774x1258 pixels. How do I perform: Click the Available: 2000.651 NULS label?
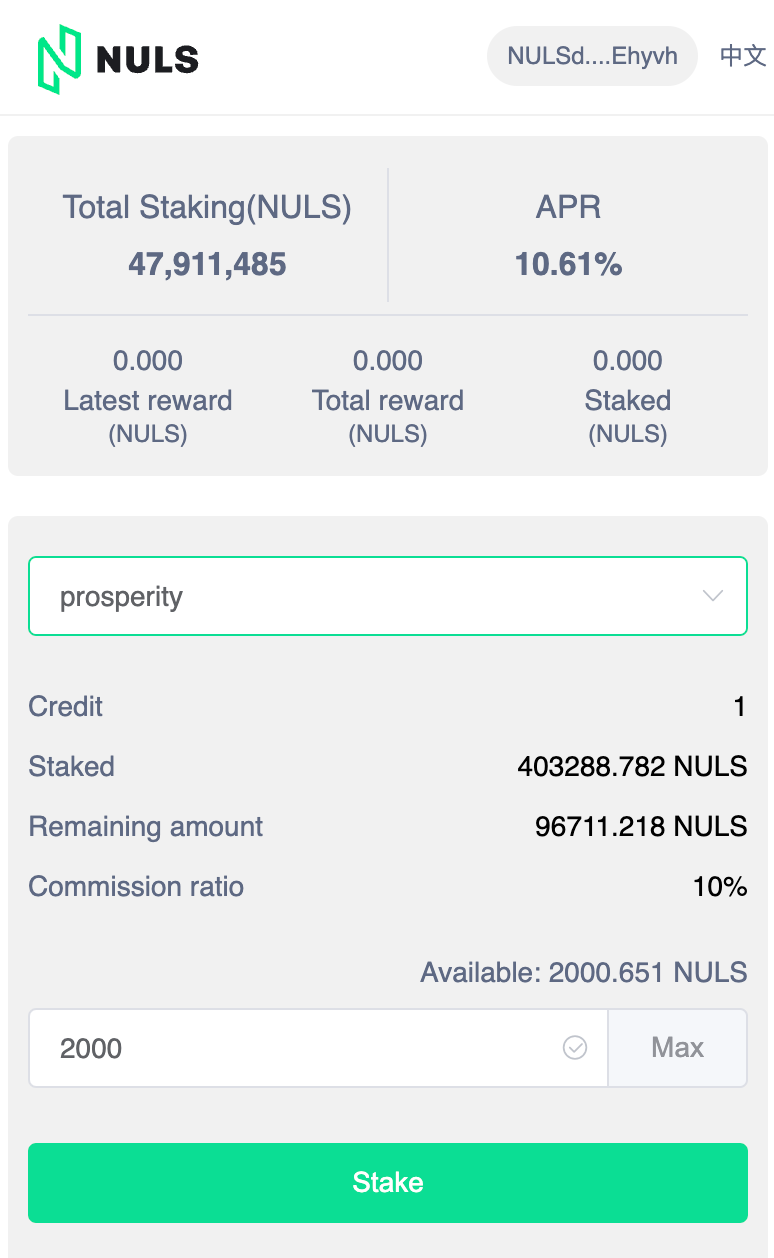coord(584,972)
